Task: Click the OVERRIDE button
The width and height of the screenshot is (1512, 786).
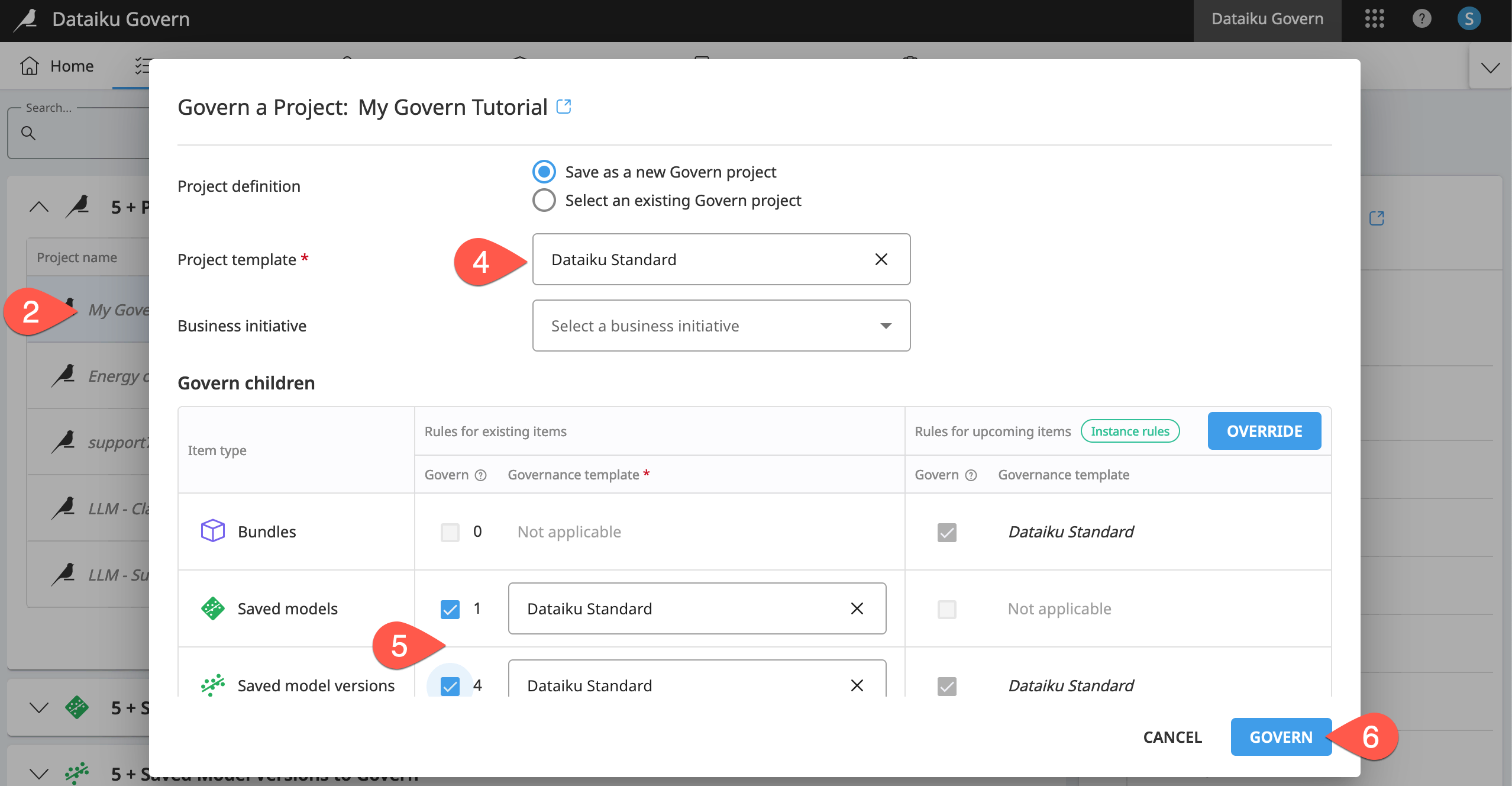Action: (1264, 431)
